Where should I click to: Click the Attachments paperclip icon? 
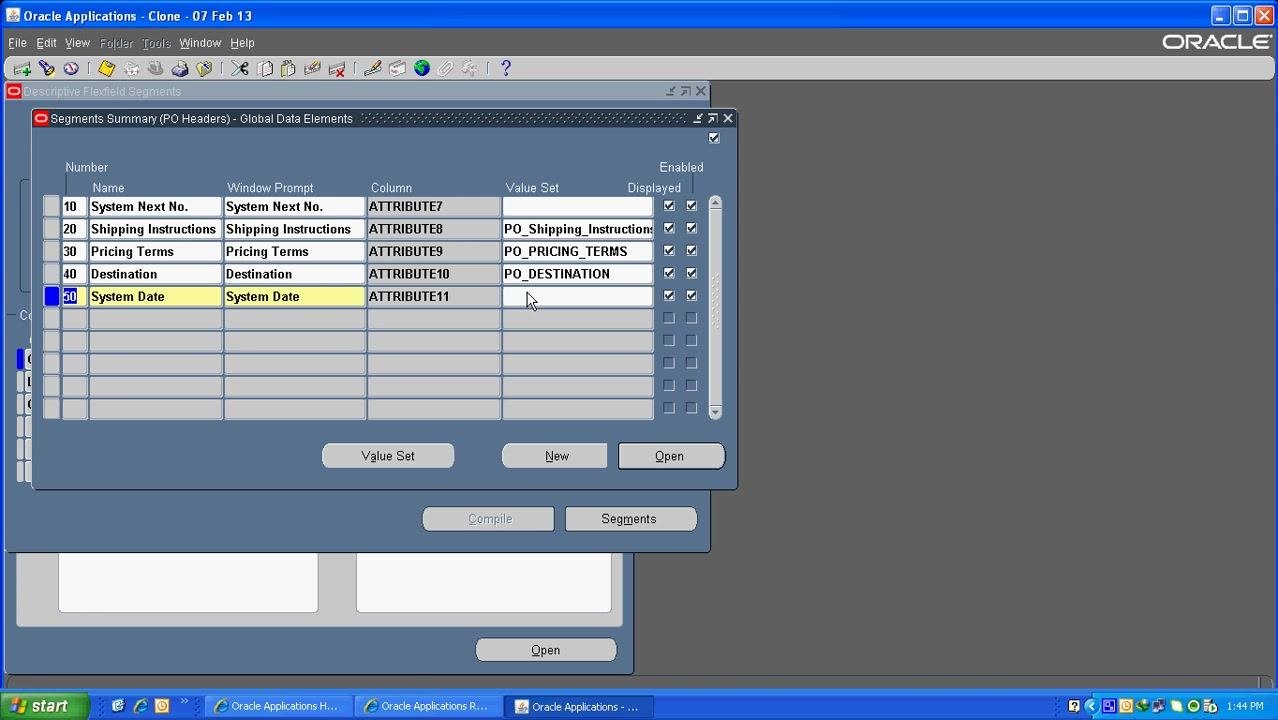(x=446, y=69)
